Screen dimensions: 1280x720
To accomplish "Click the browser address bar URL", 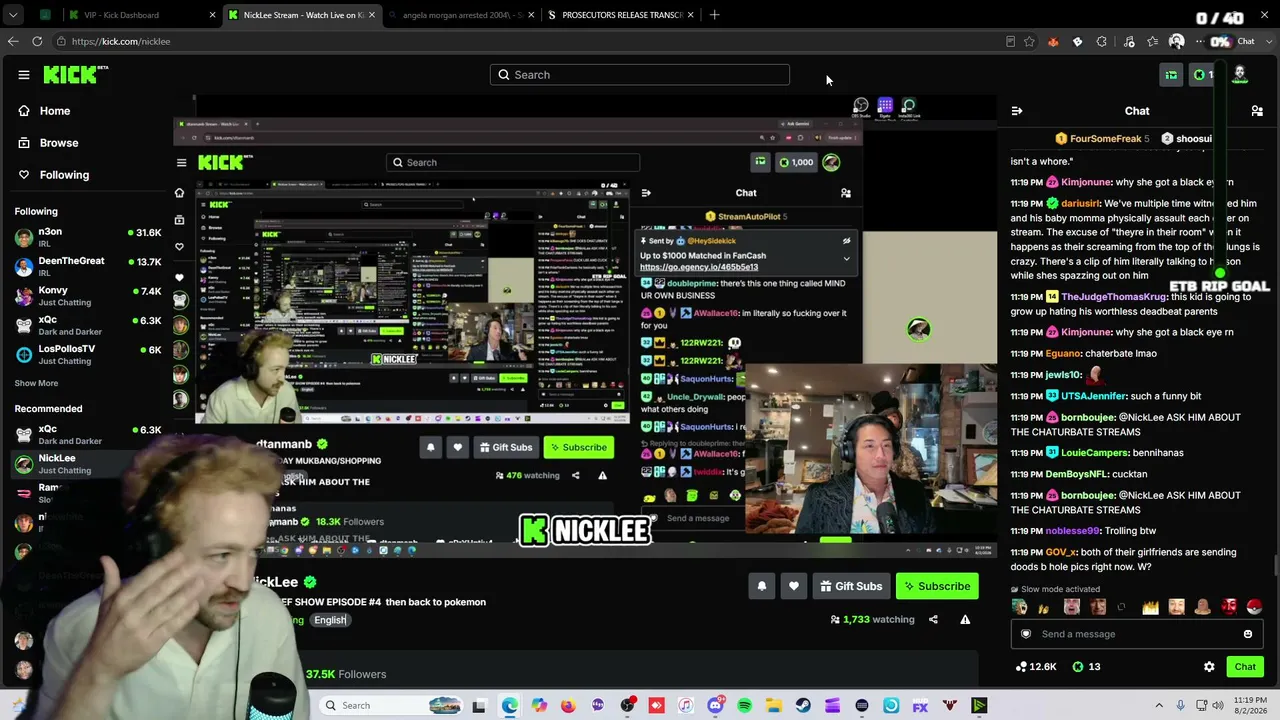I will [x=121, y=42].
